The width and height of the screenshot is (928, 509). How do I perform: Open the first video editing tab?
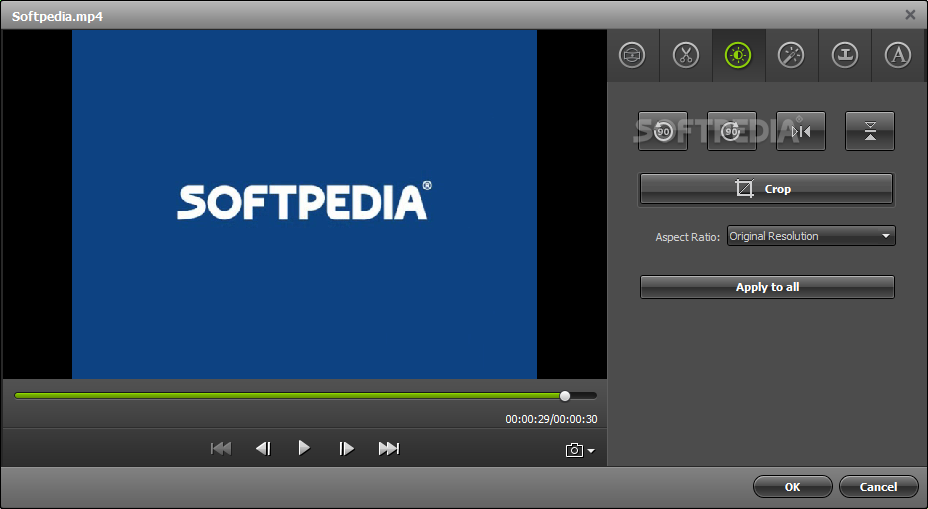click(x=632, y=56)
